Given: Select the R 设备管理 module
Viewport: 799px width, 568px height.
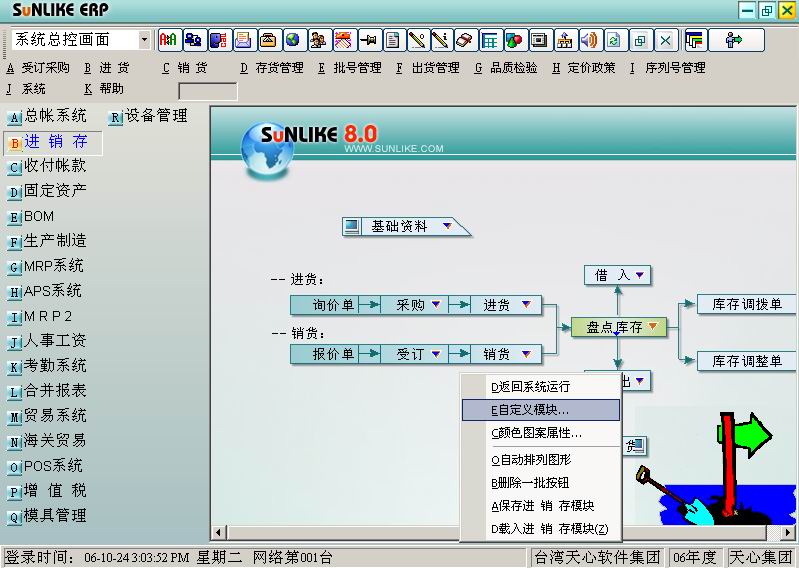Looking at the screenshot, I should tap(148, 116).
